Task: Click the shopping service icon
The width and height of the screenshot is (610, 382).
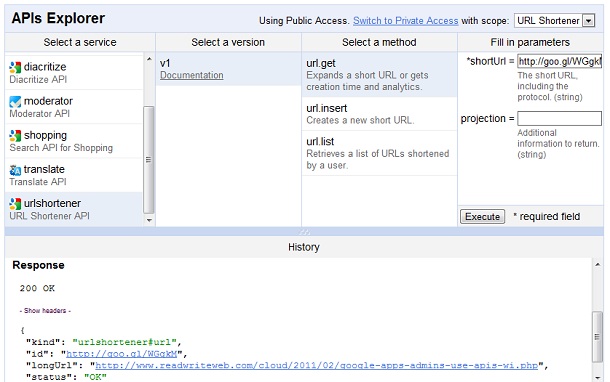Action: click(x=15, y=136)
